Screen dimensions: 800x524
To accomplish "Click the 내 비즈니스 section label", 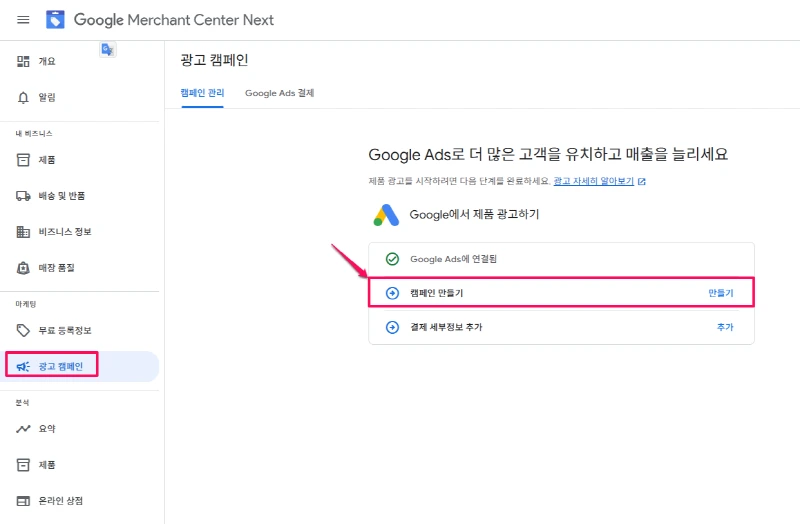I will coord(34,134).
